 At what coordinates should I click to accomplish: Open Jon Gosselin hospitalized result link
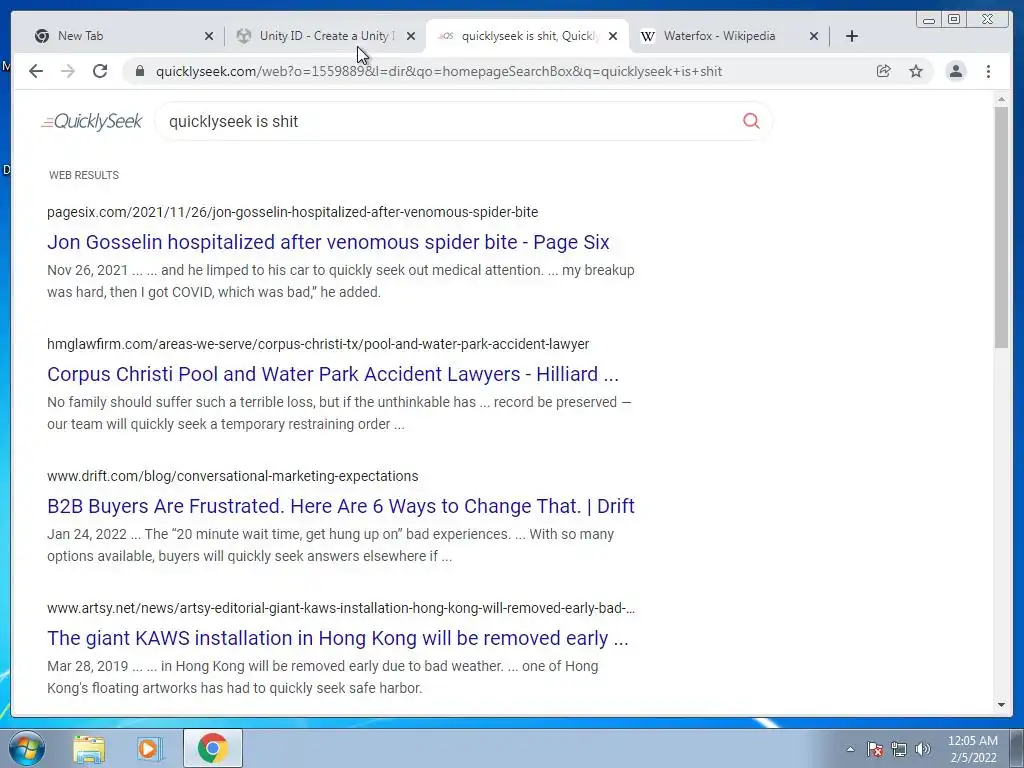328,242
